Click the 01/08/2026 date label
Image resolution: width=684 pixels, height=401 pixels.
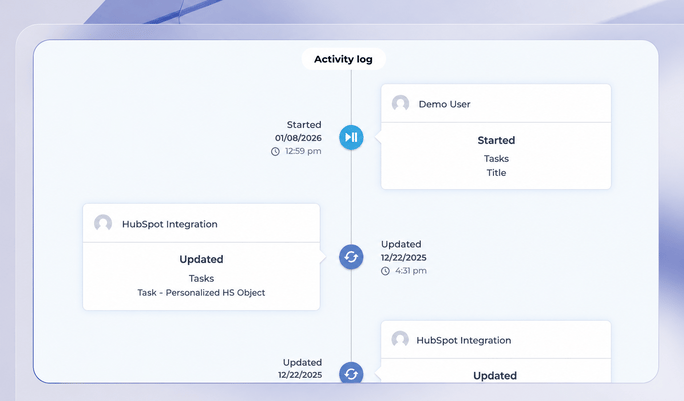[x=298, y=138]
